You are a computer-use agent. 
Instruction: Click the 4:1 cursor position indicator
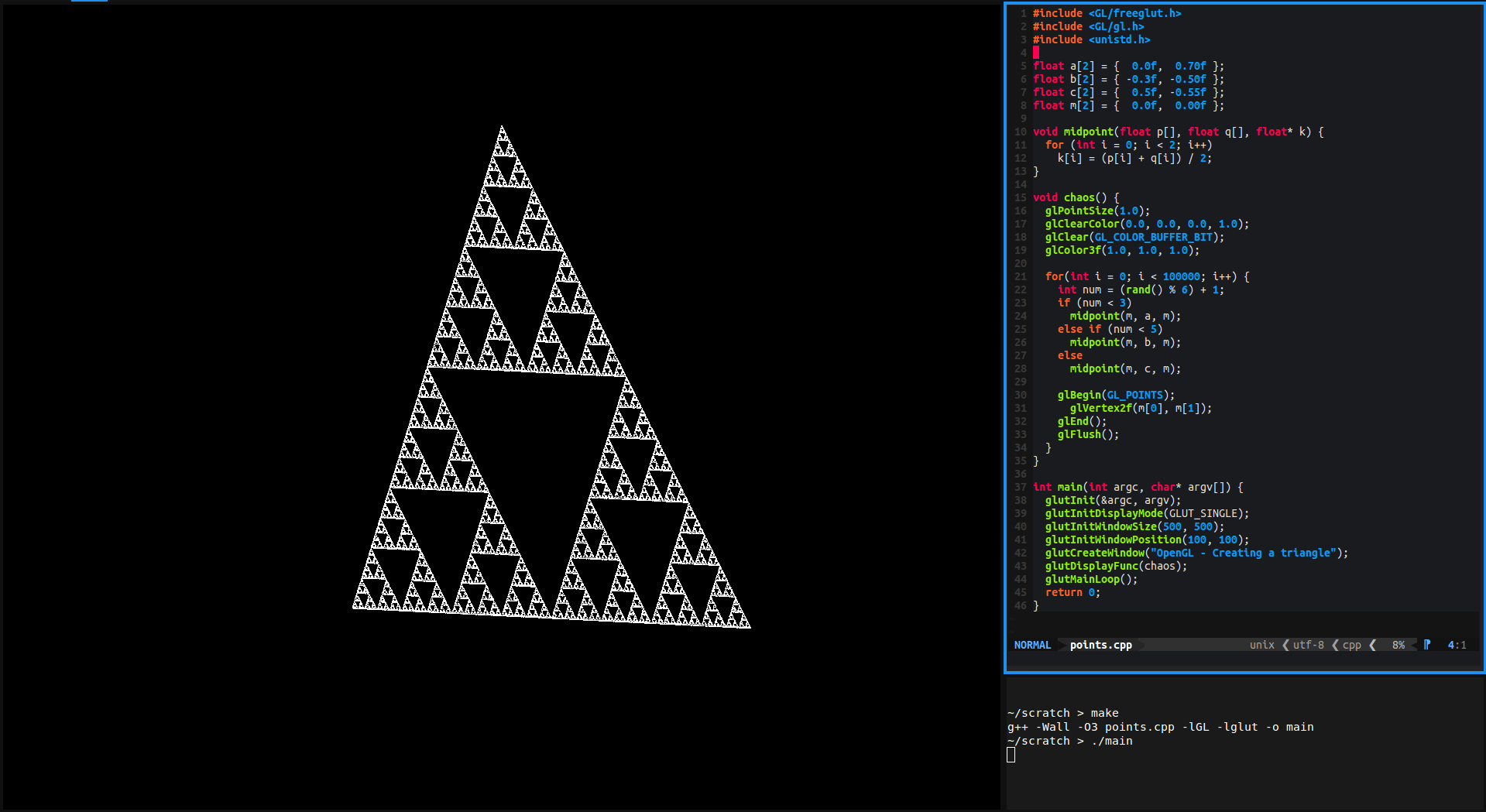1457,645
